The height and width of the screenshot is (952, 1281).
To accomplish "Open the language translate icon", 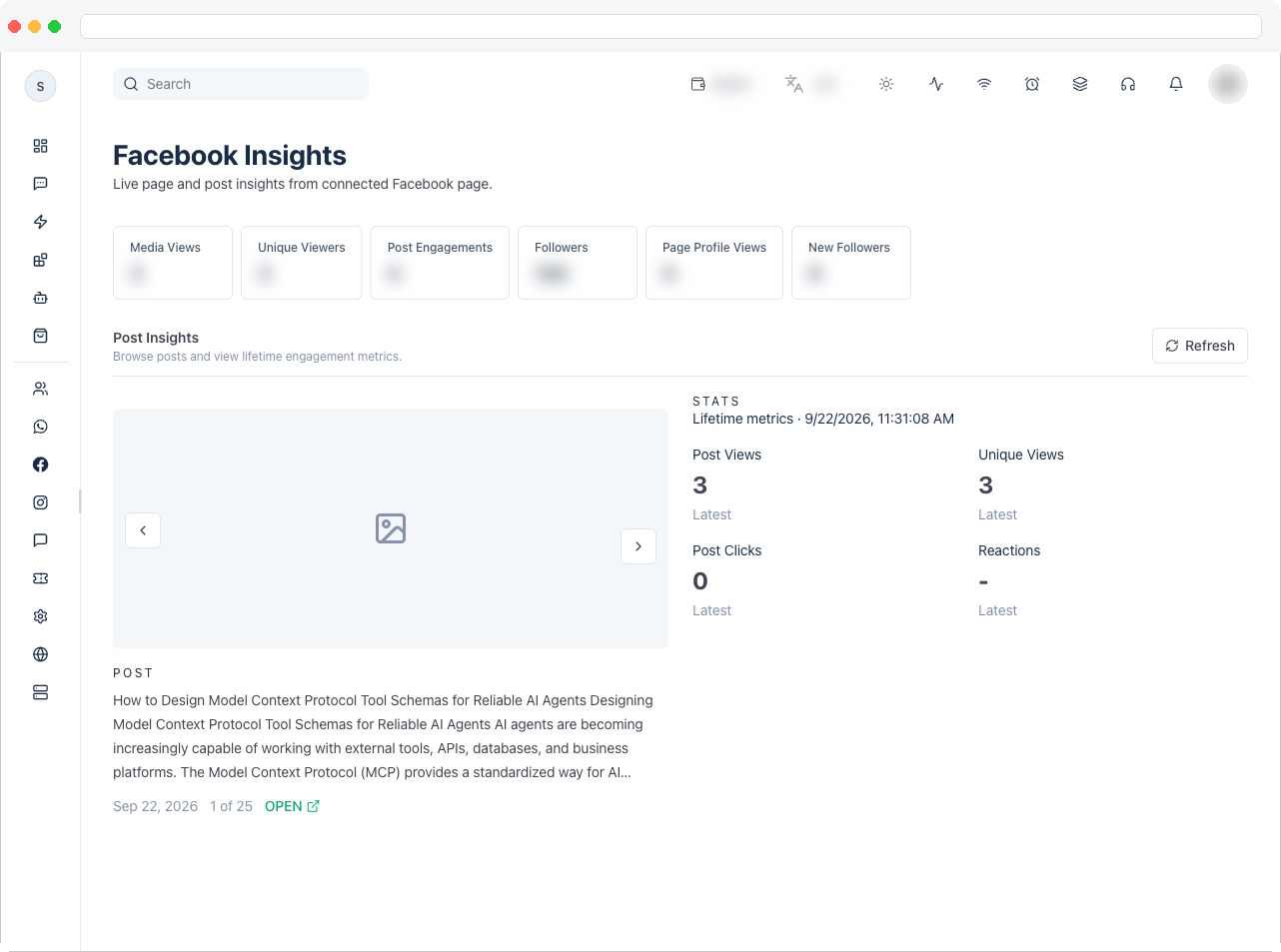I will pyautogui.click(x=794, y=84).
